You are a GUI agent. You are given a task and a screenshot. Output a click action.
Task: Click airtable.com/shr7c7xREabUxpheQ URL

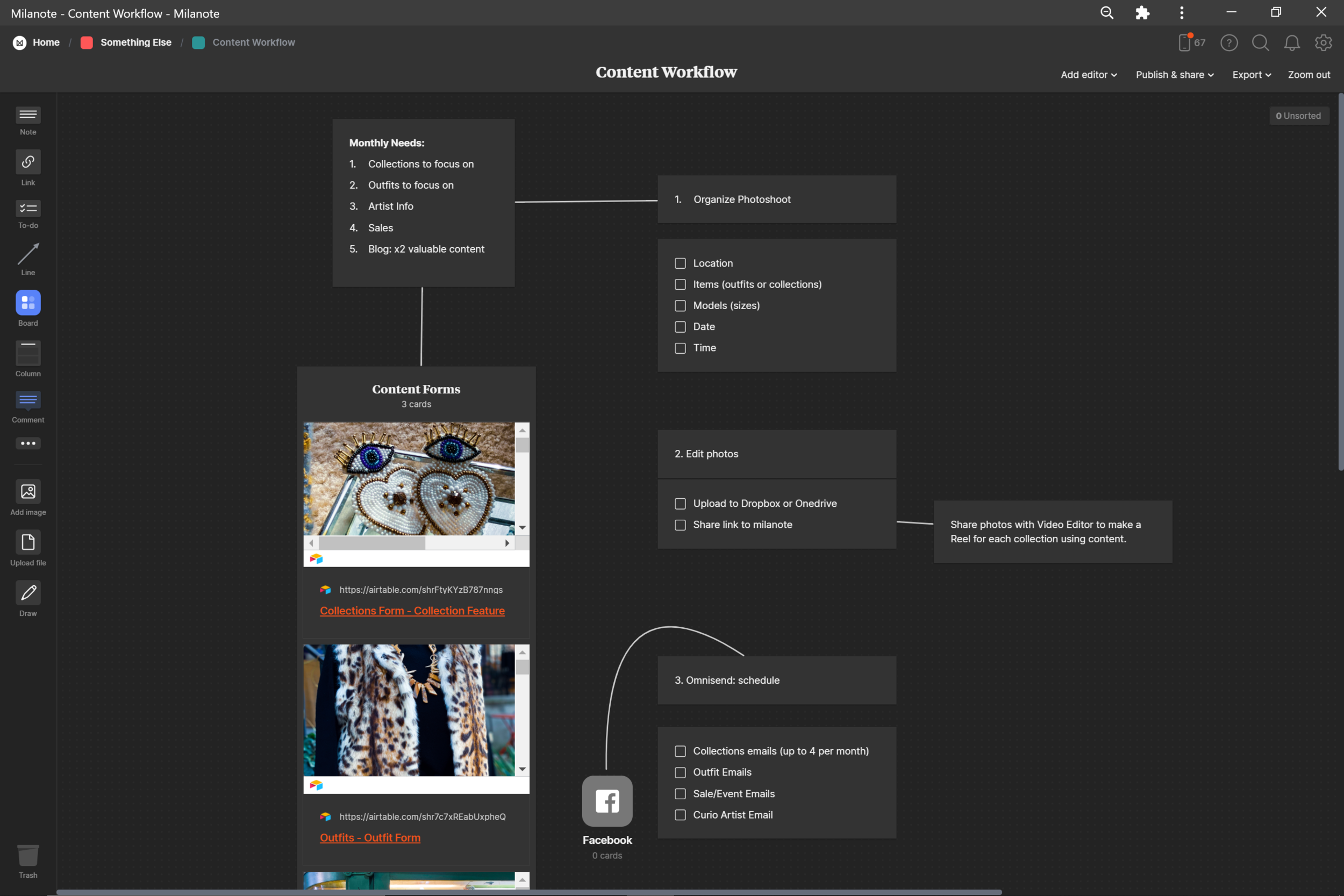click(x=423, y=816)
